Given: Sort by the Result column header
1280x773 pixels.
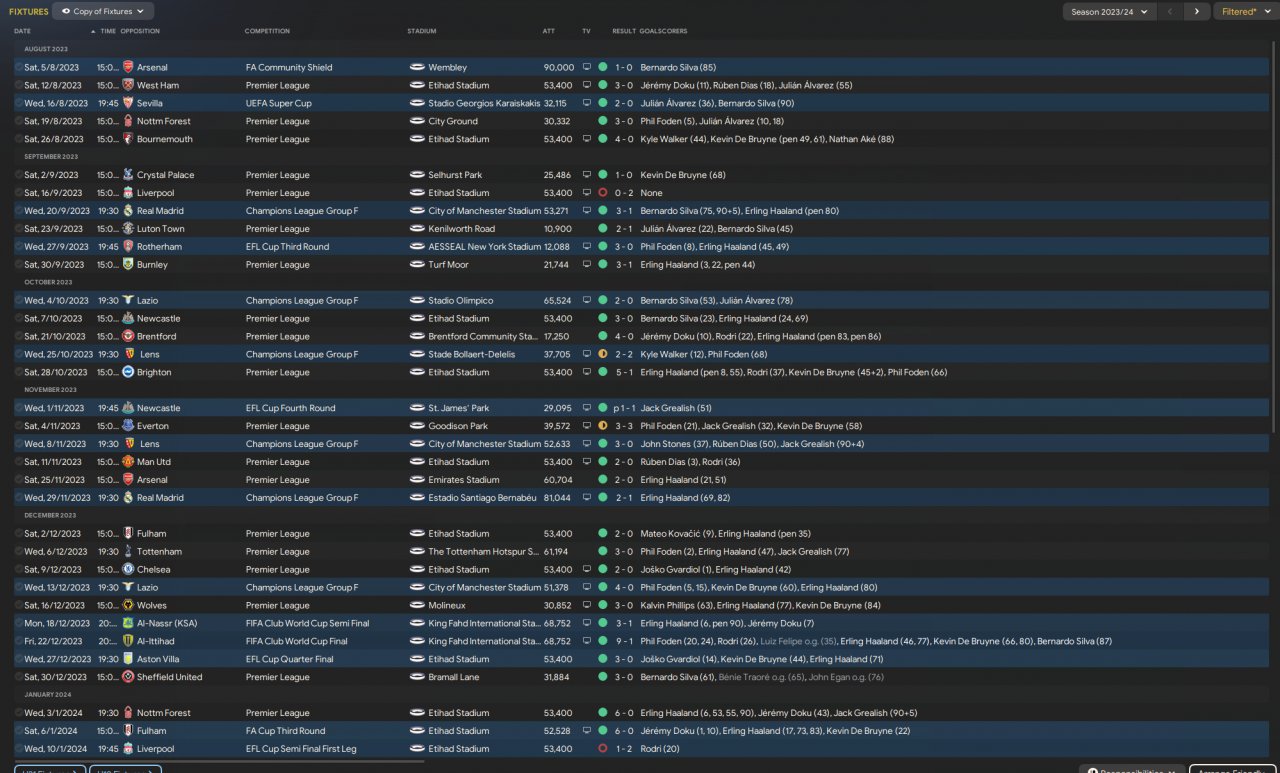Looking at the screenshot, I should pos(624,31).
